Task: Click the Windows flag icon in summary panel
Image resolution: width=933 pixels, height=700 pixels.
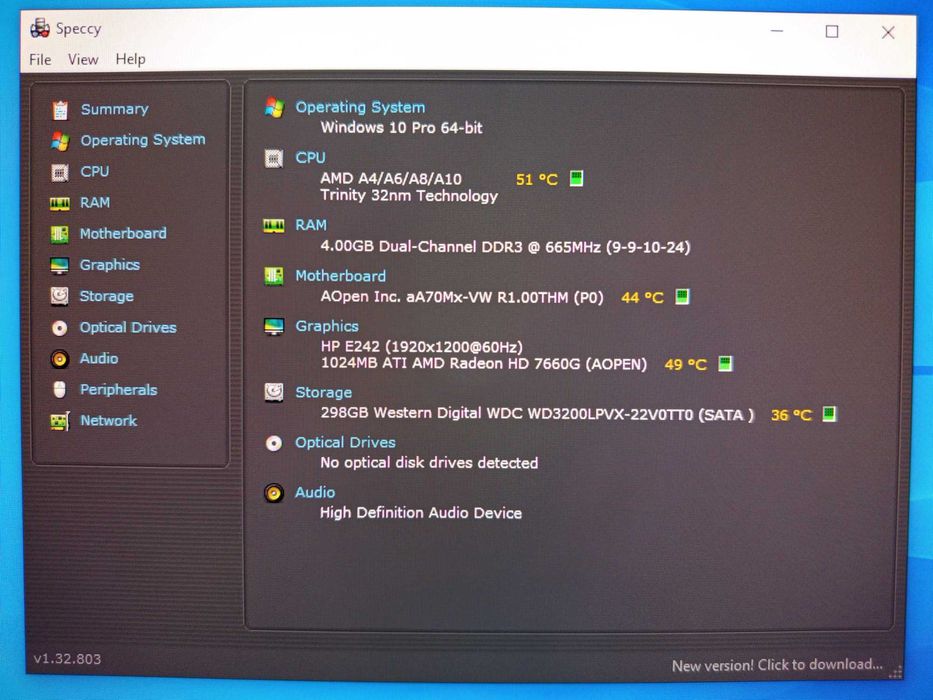Action: click(x=274, y=108)
